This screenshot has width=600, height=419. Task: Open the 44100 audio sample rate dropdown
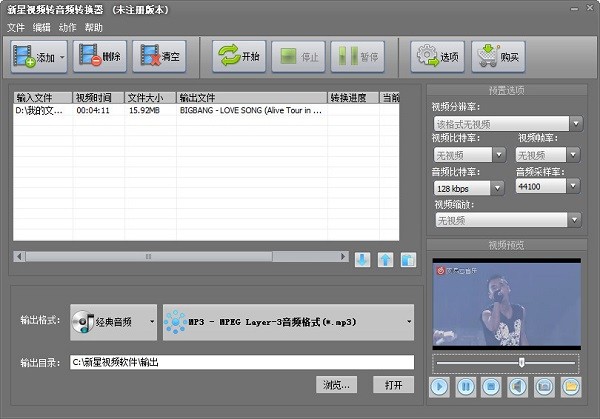click(x=547, y=187)
